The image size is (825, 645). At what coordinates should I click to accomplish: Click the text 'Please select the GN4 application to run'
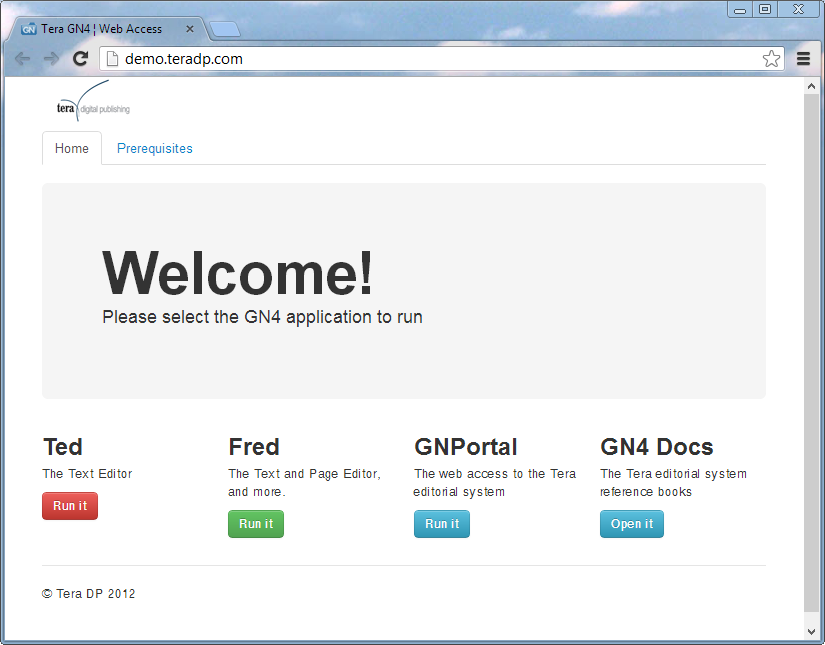tap(263, 317)
